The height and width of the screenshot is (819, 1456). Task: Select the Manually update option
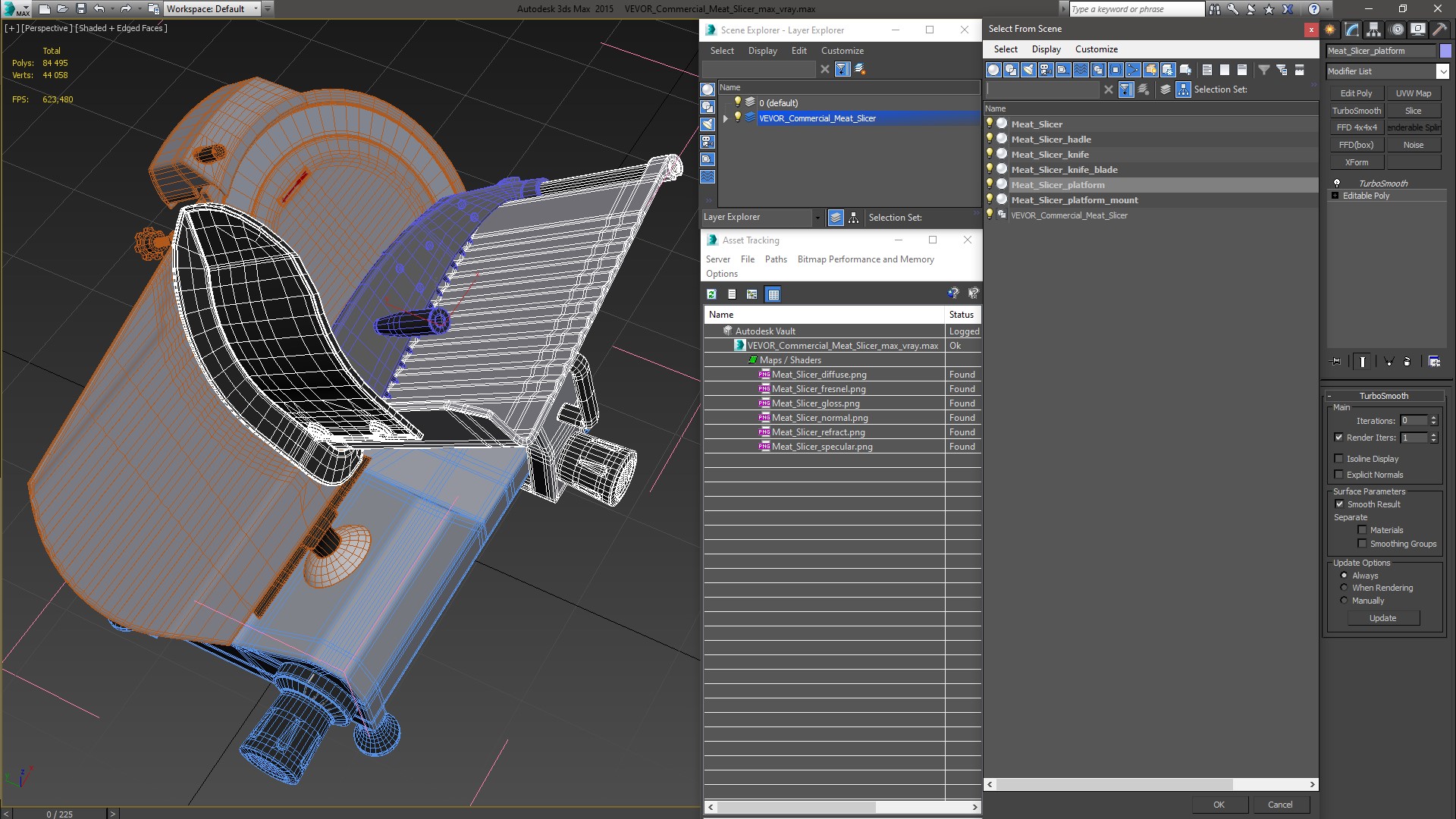pos(1344,601)
